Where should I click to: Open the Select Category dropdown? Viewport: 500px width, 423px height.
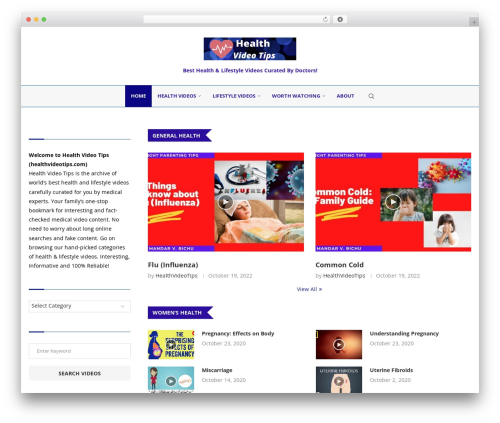[x=80, y=306]
